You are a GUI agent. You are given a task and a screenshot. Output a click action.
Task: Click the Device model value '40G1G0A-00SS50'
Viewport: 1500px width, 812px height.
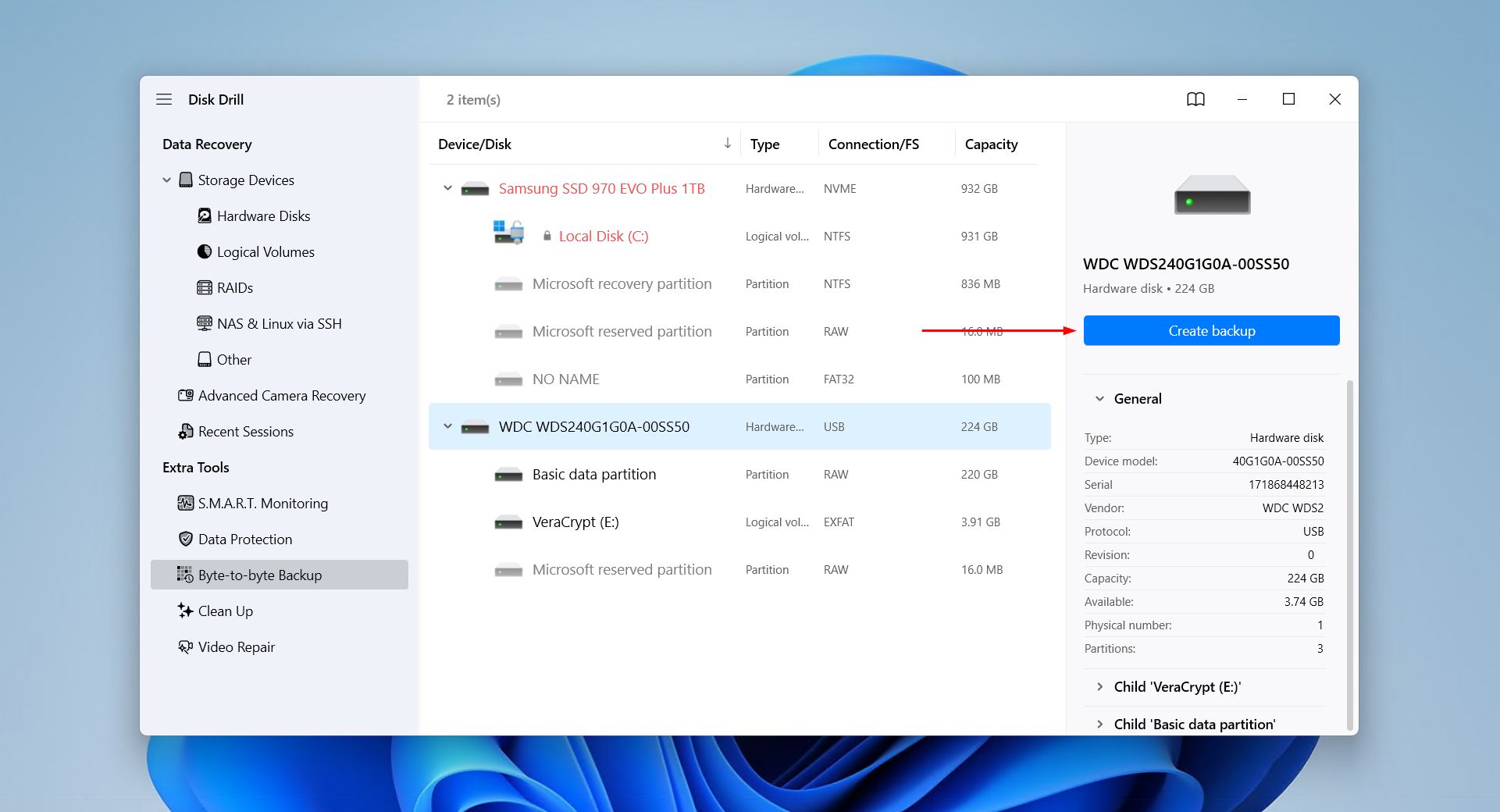point(1278,461)
